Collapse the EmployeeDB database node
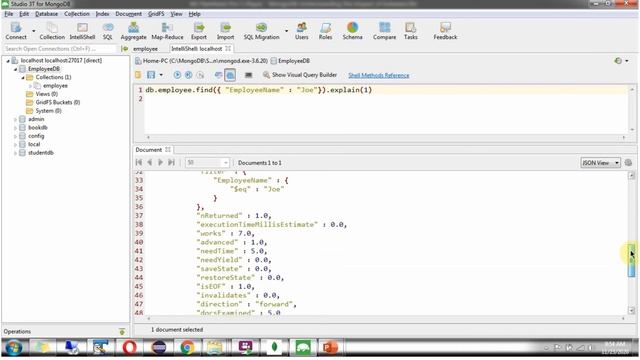 click(x=16, y=69)
